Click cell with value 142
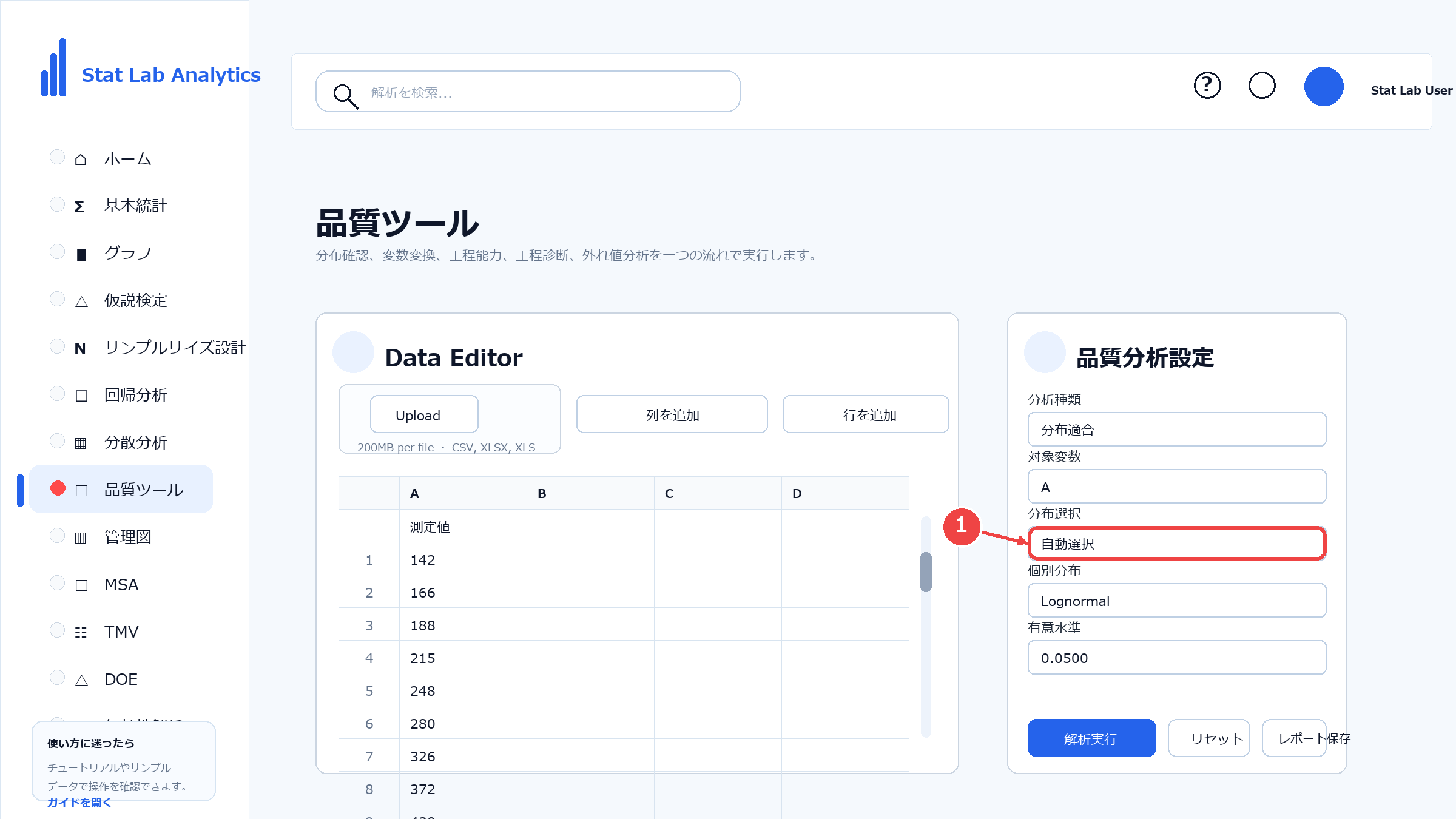The width and height of the screenshot is (1456, 819). tap(463, 559)
